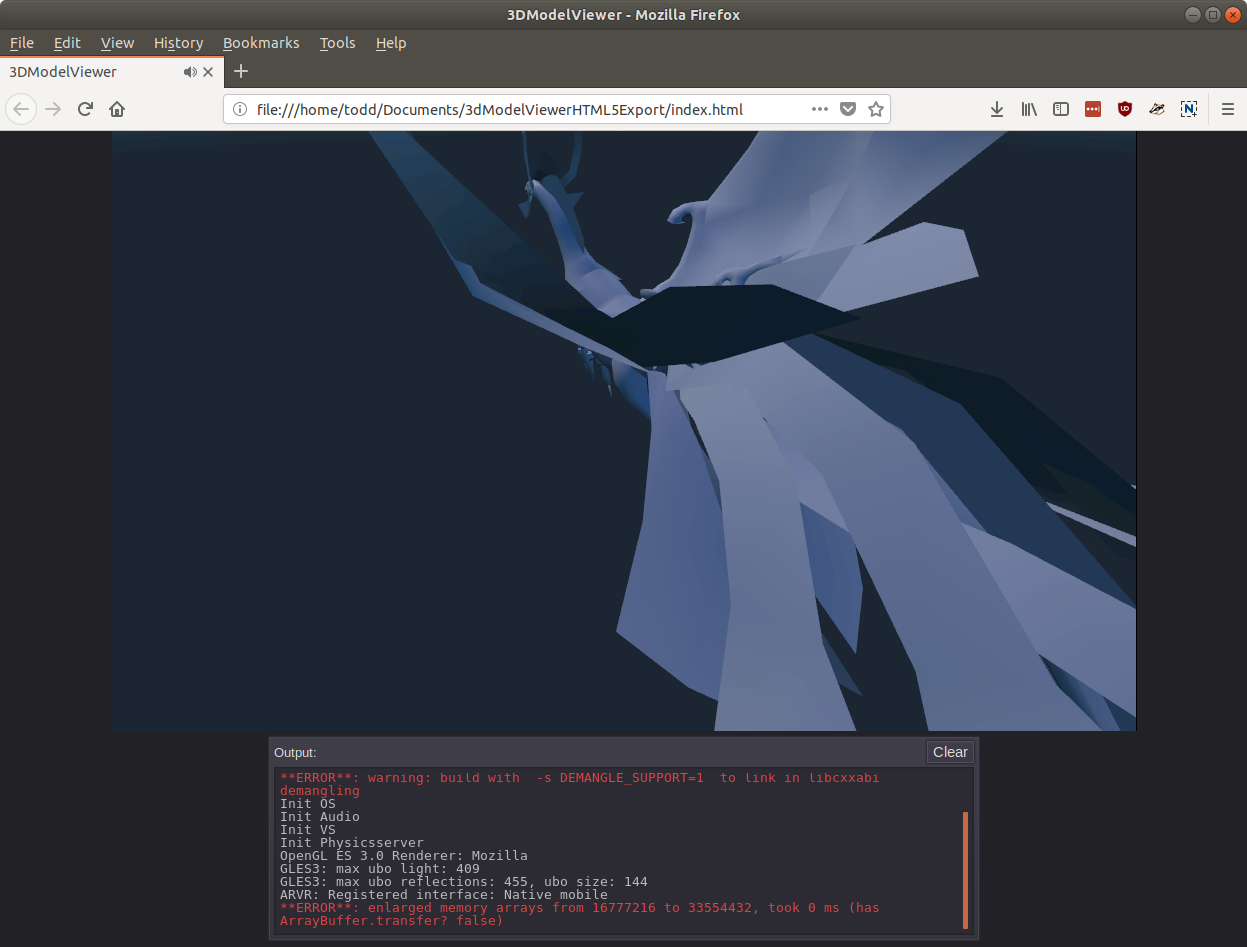Screen dimensions: 1247x947
Task: Open the page actions ellipsis menu
Action: (819, 109)
